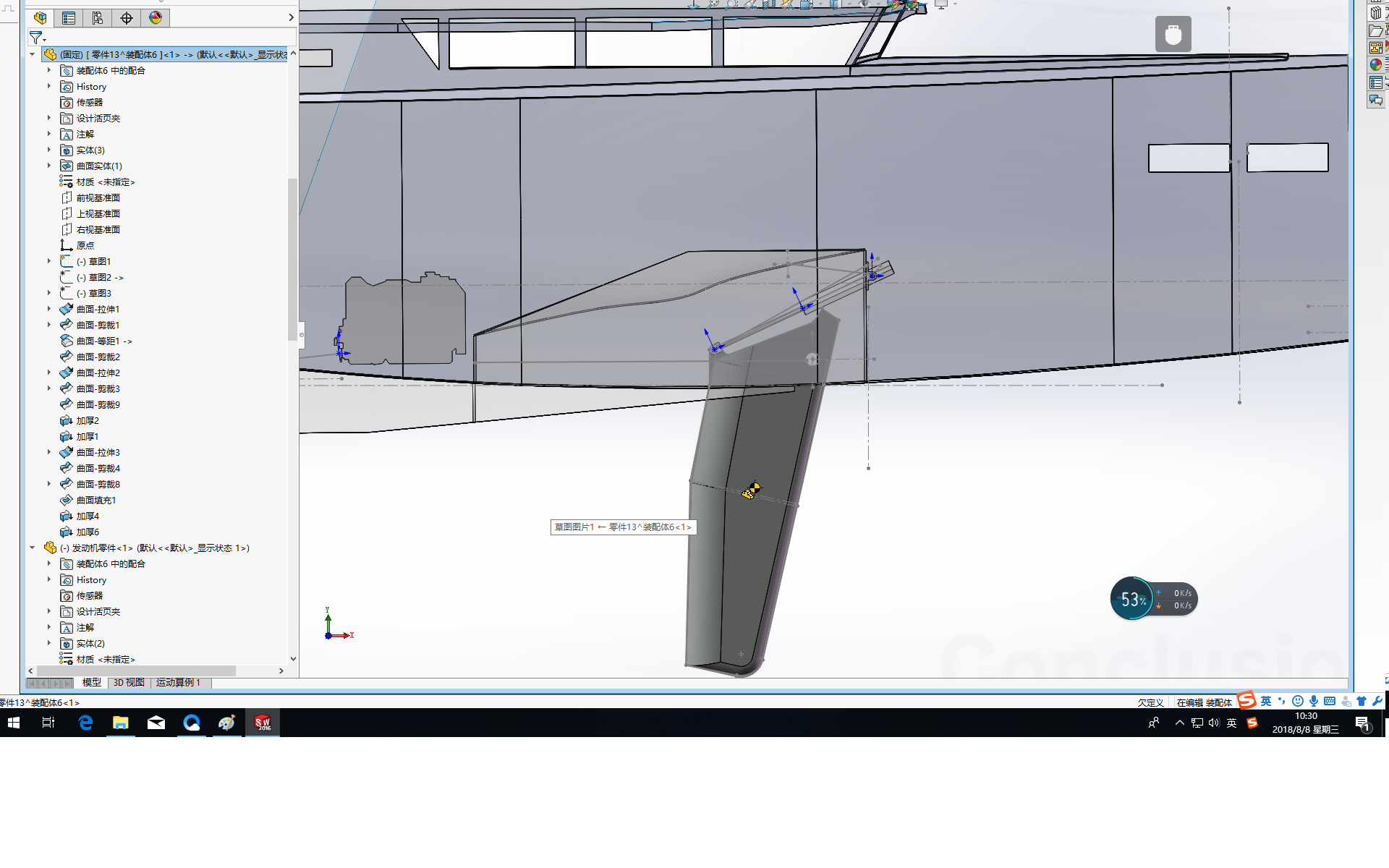
Task: Click the feature tree filter funnel
Action: pos(36,38)
